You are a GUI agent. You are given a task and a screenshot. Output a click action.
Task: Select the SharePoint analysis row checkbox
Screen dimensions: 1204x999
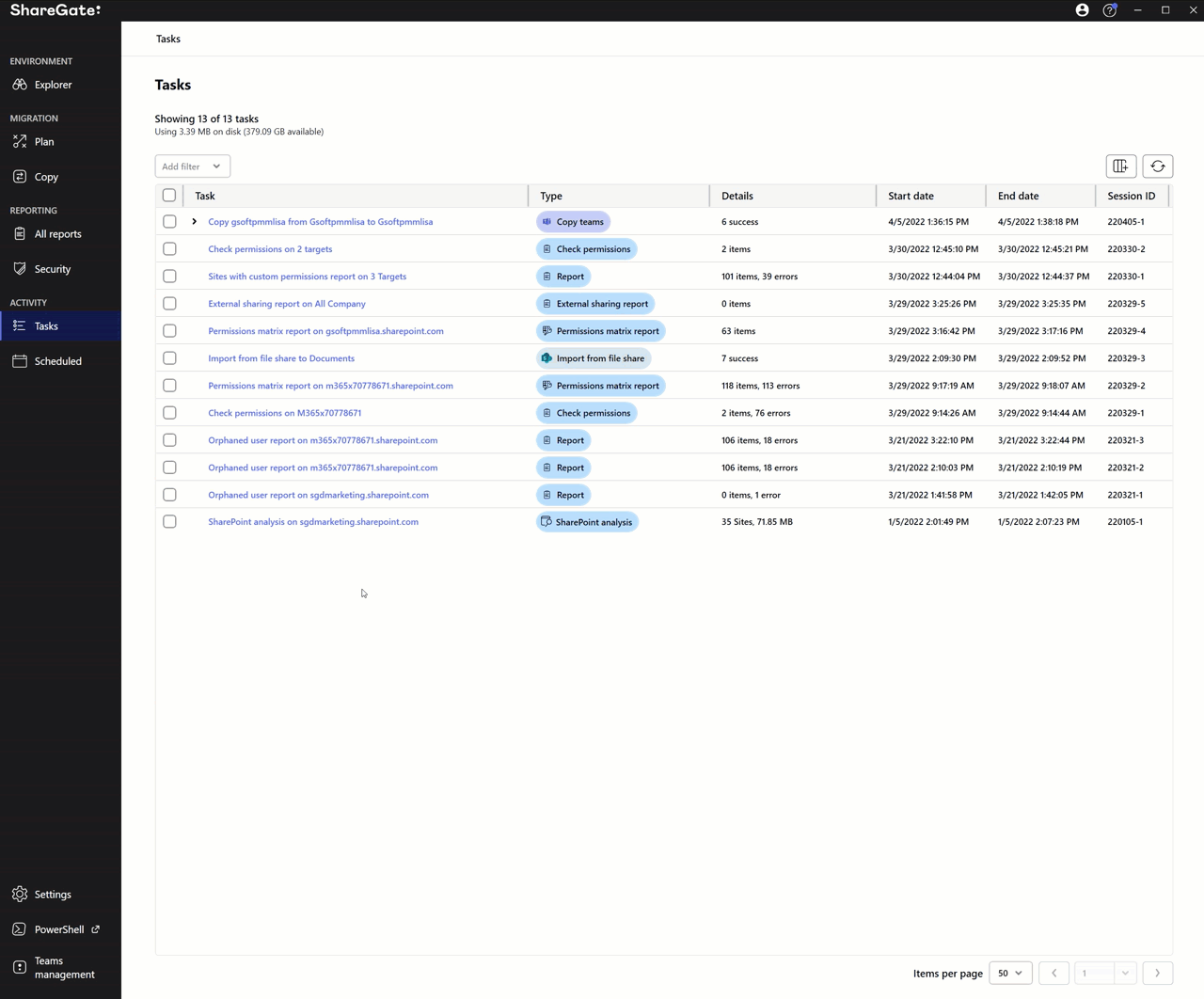(x=169, y=522)
